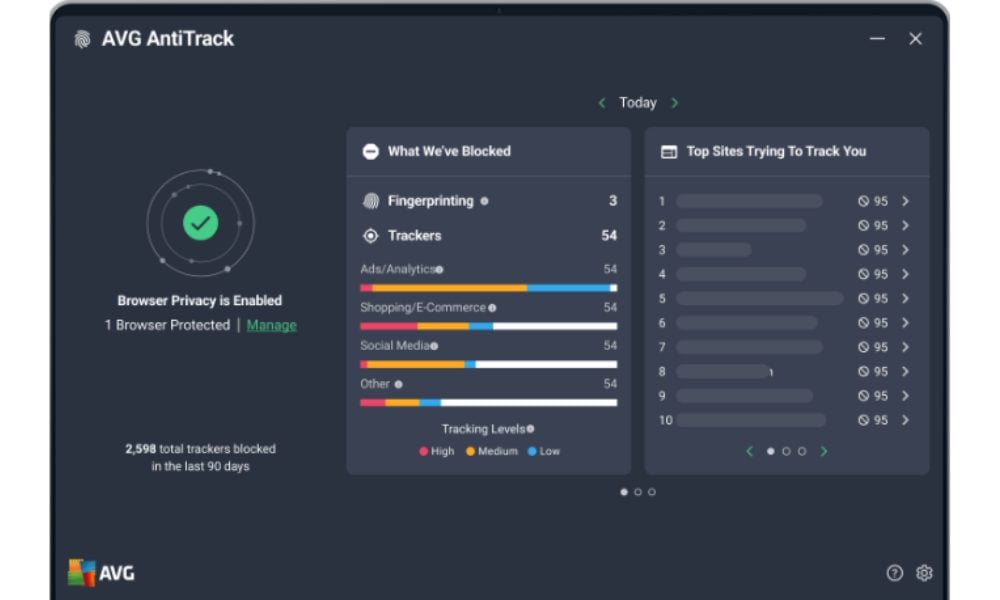Show info for Shopping/E-Commerce
The width and height of the screenshot is (1000, 600).
(492, 308)
